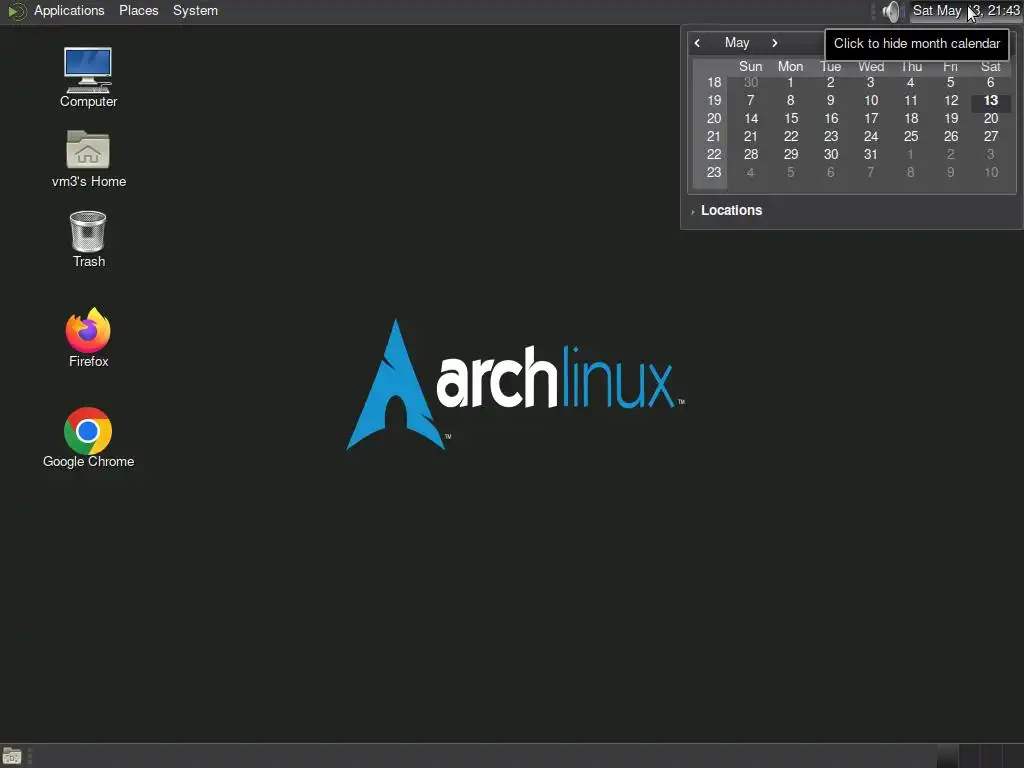1024x768 pixels.
Task: Switch to the last workspace in the bottom panel
Action: click(1012, 756)
